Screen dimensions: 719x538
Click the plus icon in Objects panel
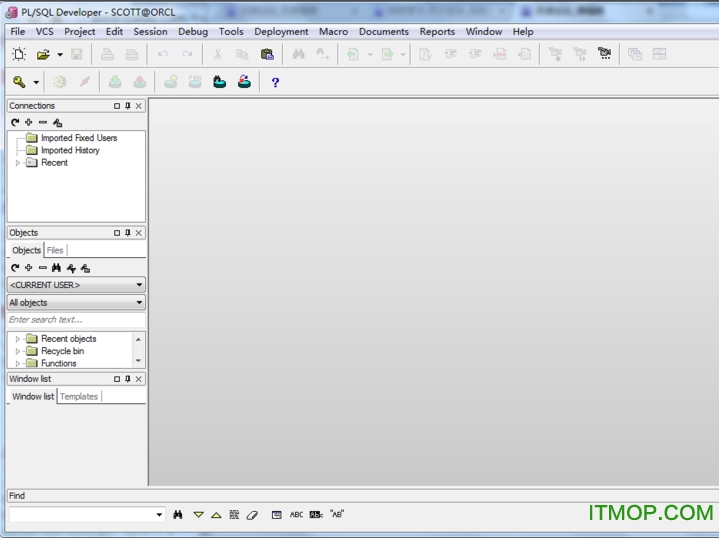click(28, 268)
